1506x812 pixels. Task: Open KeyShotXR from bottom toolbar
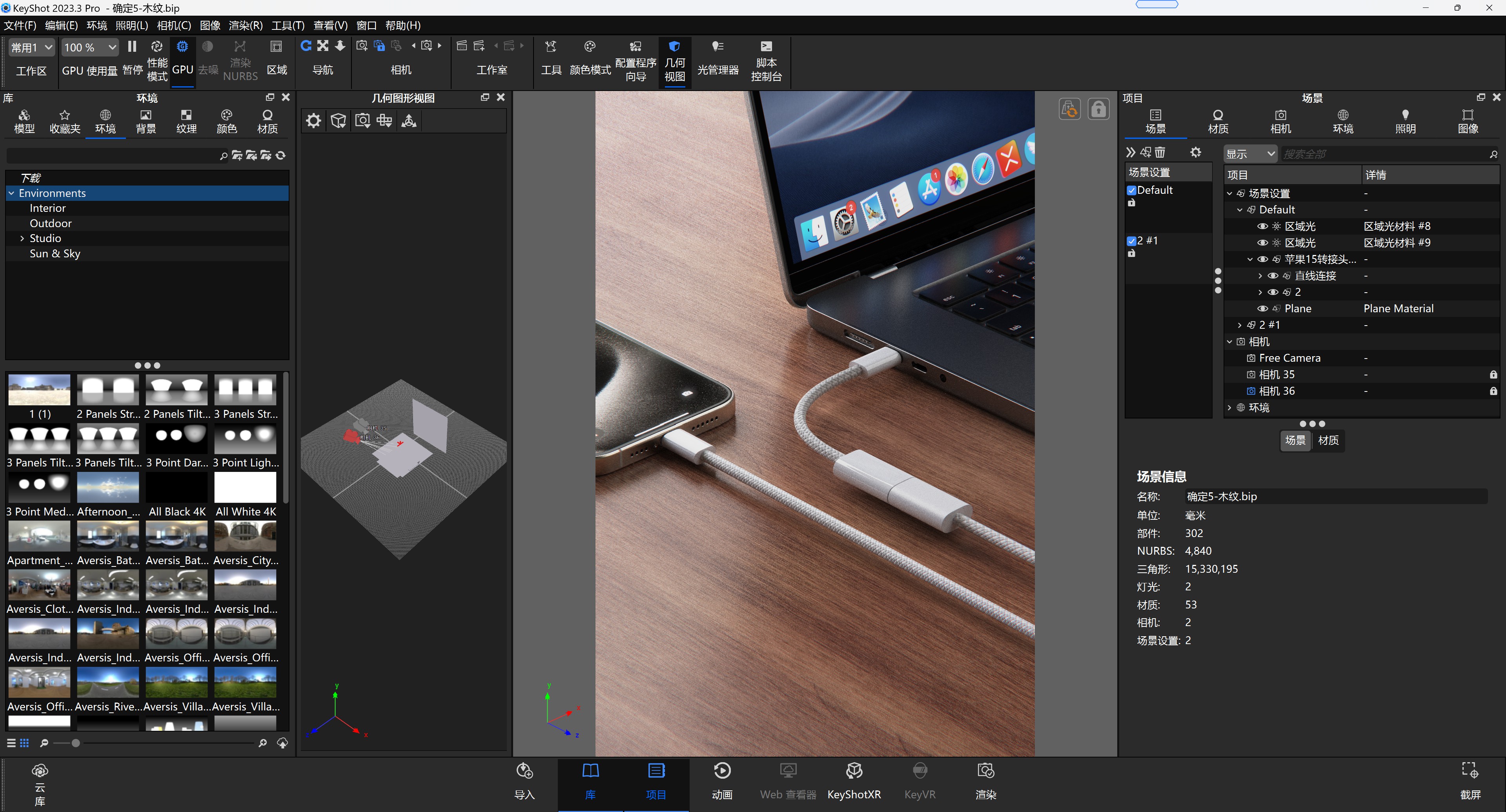click(854, 771)
